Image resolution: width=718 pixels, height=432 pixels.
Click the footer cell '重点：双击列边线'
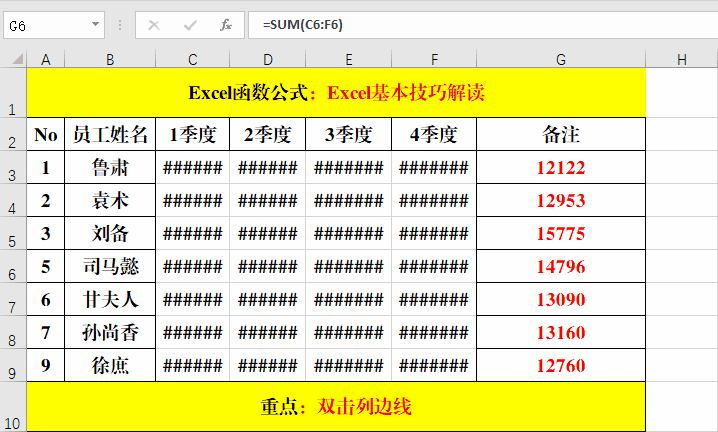(x=336, y=407)
